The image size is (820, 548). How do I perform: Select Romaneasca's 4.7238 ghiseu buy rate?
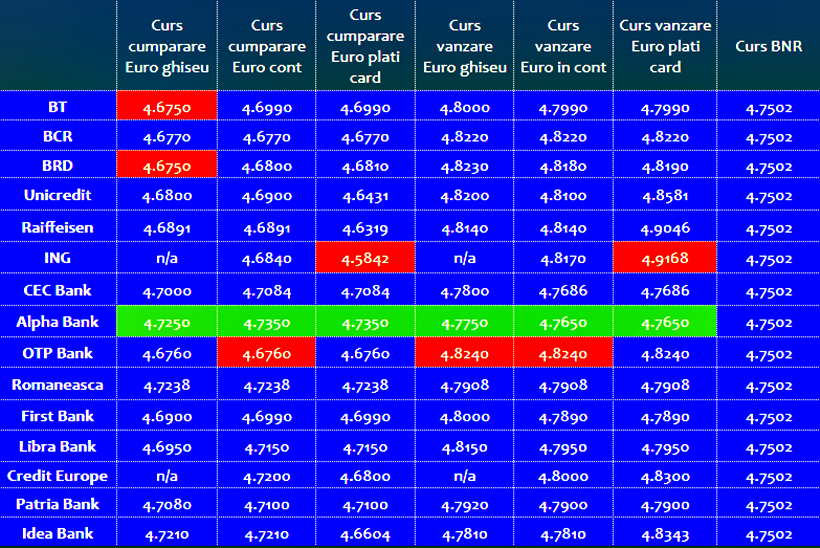[167, 386]
